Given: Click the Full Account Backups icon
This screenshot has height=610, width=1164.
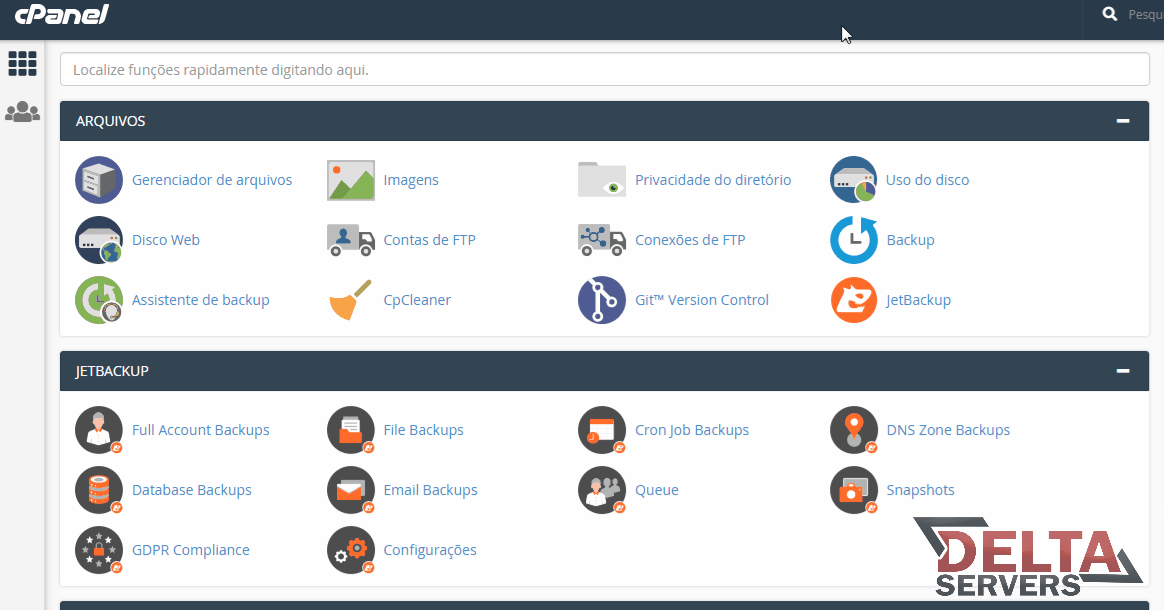Looking at the screenshot, I should click(99, 430).
